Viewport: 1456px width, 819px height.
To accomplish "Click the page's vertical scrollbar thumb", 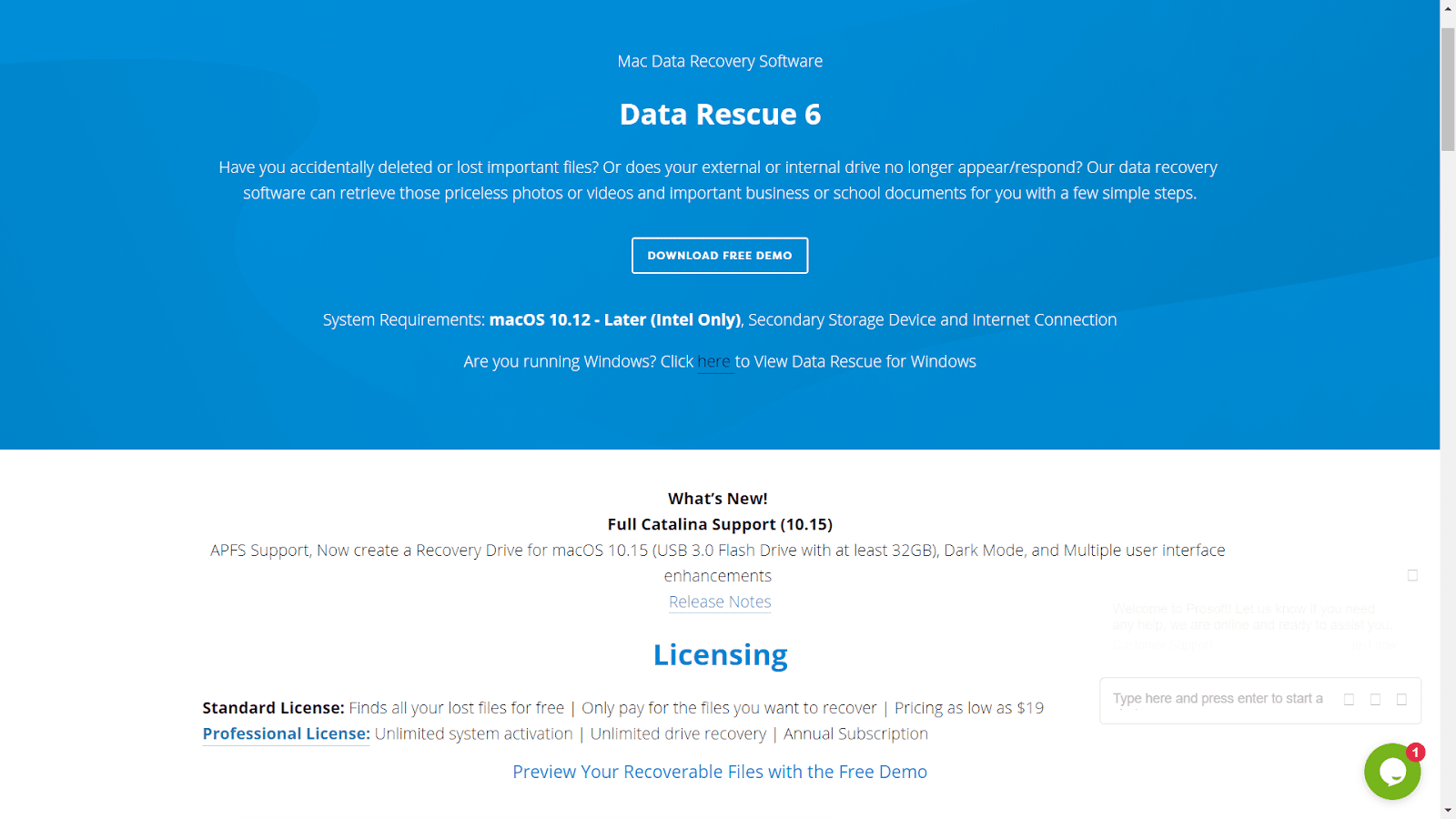I will (1448, 88).
